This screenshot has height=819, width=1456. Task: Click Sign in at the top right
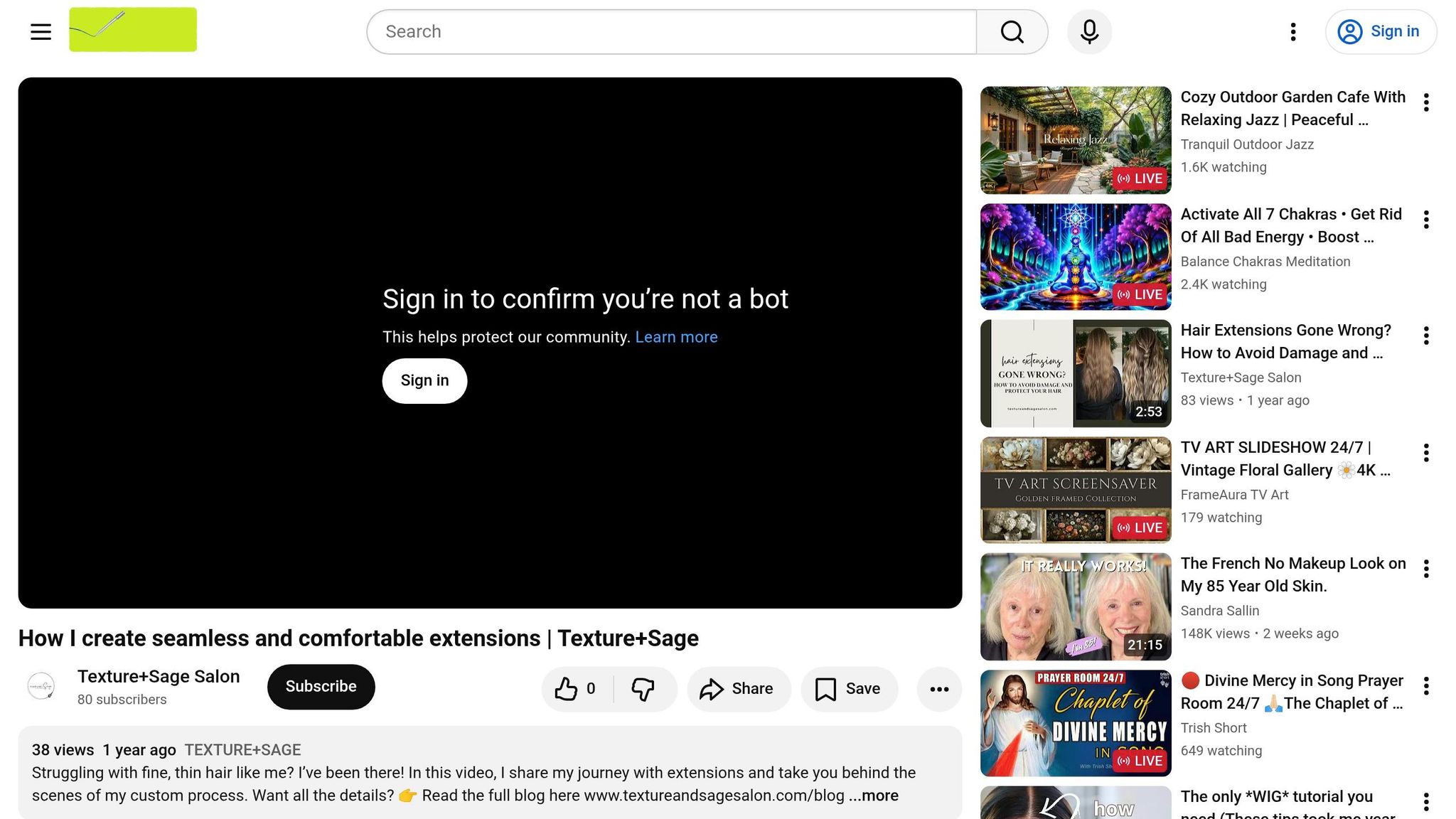click(x=1381, y=32)
